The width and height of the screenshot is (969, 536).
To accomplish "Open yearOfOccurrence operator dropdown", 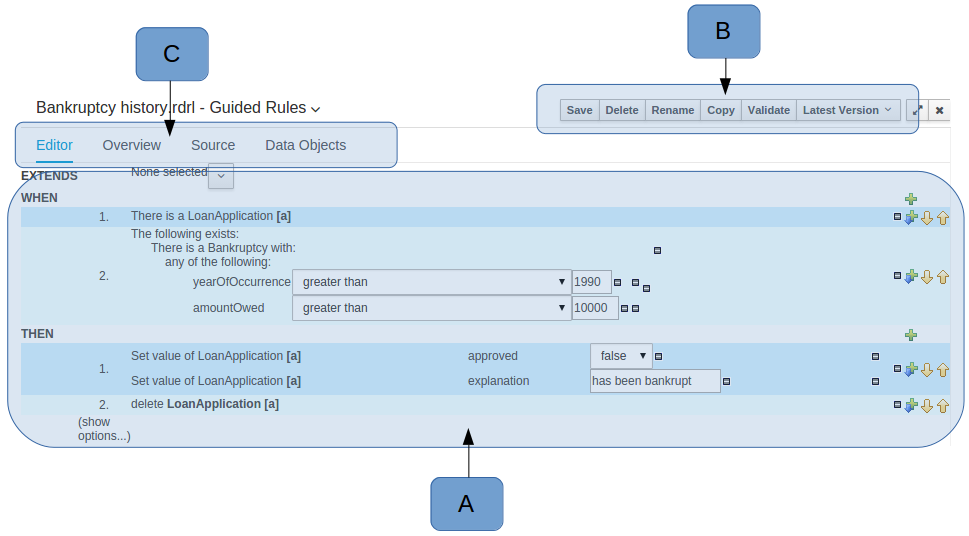I will tap(431, 282).
